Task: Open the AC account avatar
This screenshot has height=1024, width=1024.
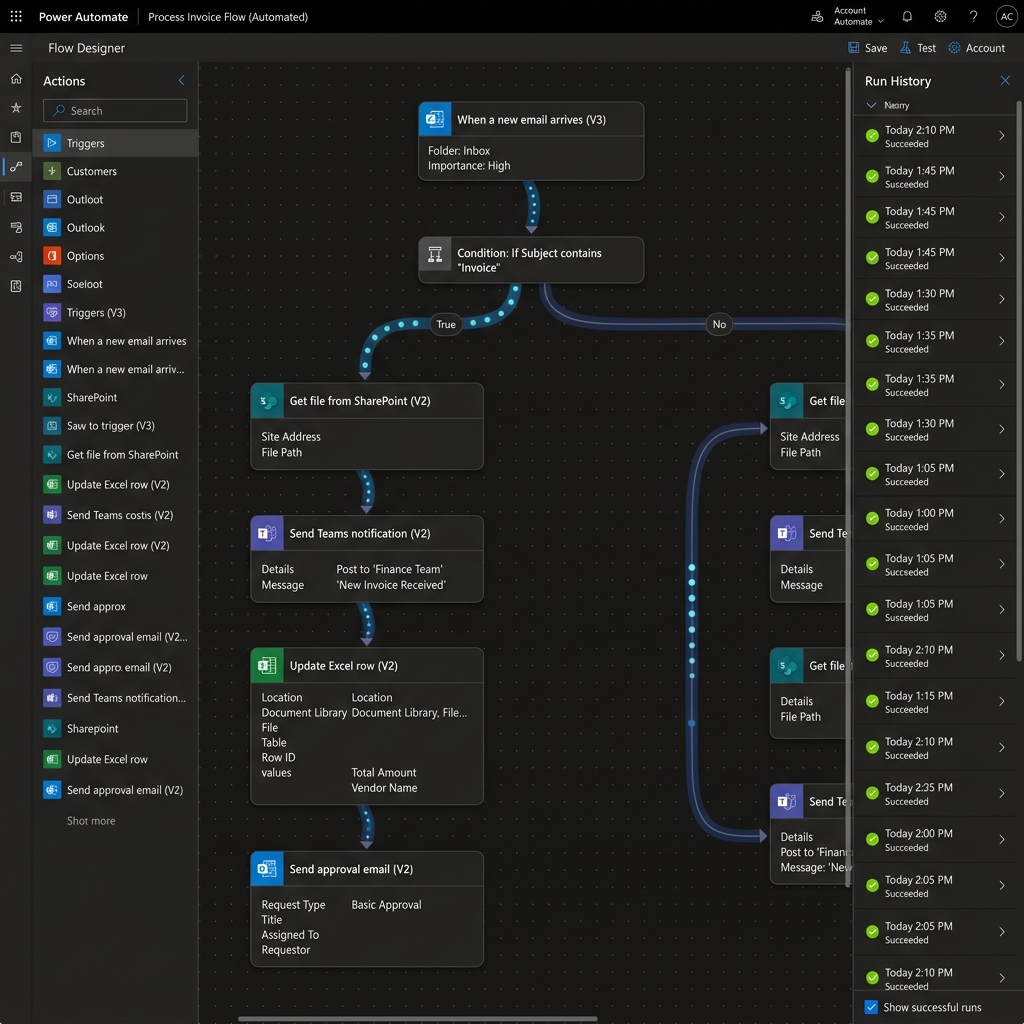Action: coord(1006,16)
